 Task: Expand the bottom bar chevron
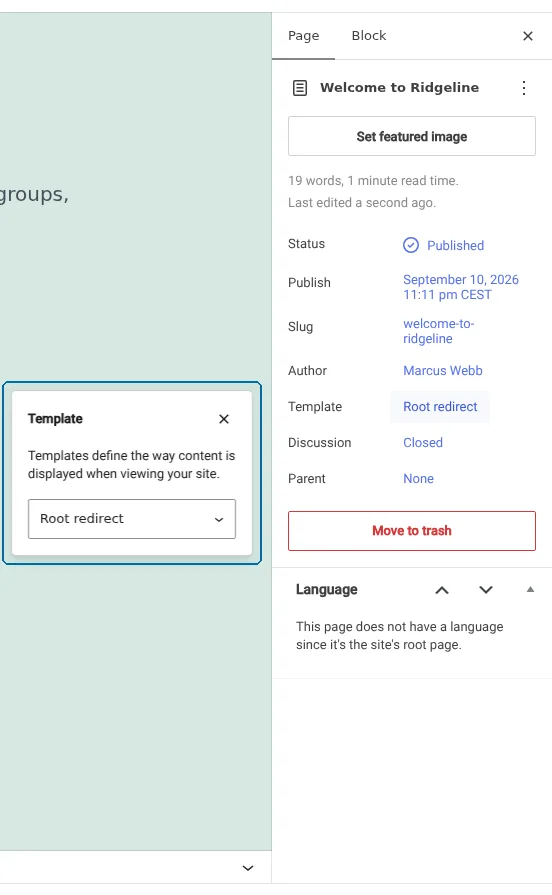tap(248, 868)
